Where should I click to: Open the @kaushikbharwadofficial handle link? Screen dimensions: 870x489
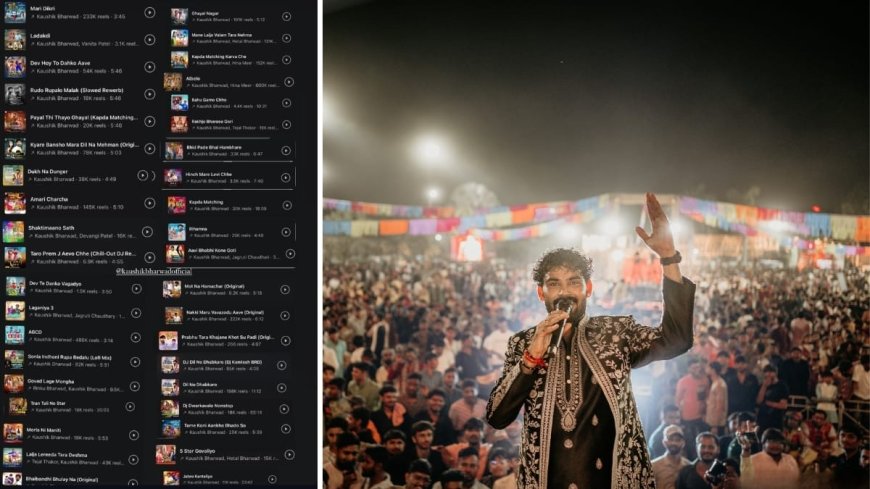point(154,271)
